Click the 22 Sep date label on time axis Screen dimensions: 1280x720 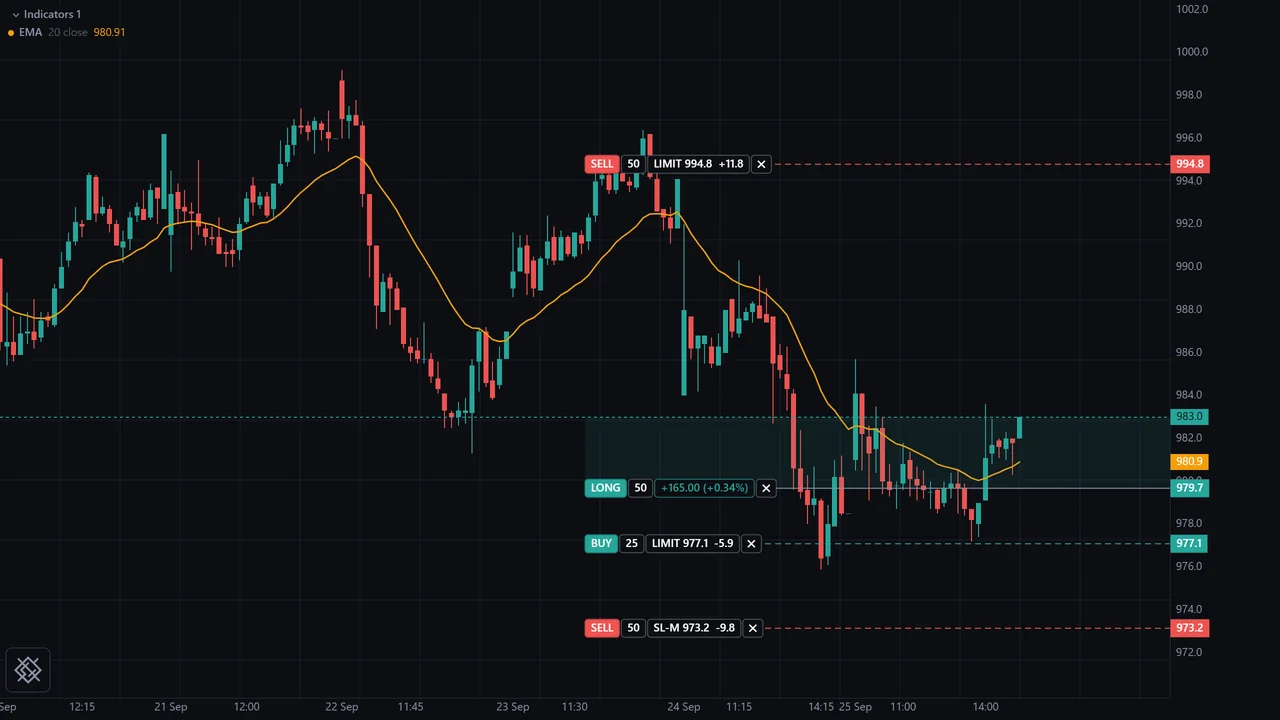coord(342,707)
